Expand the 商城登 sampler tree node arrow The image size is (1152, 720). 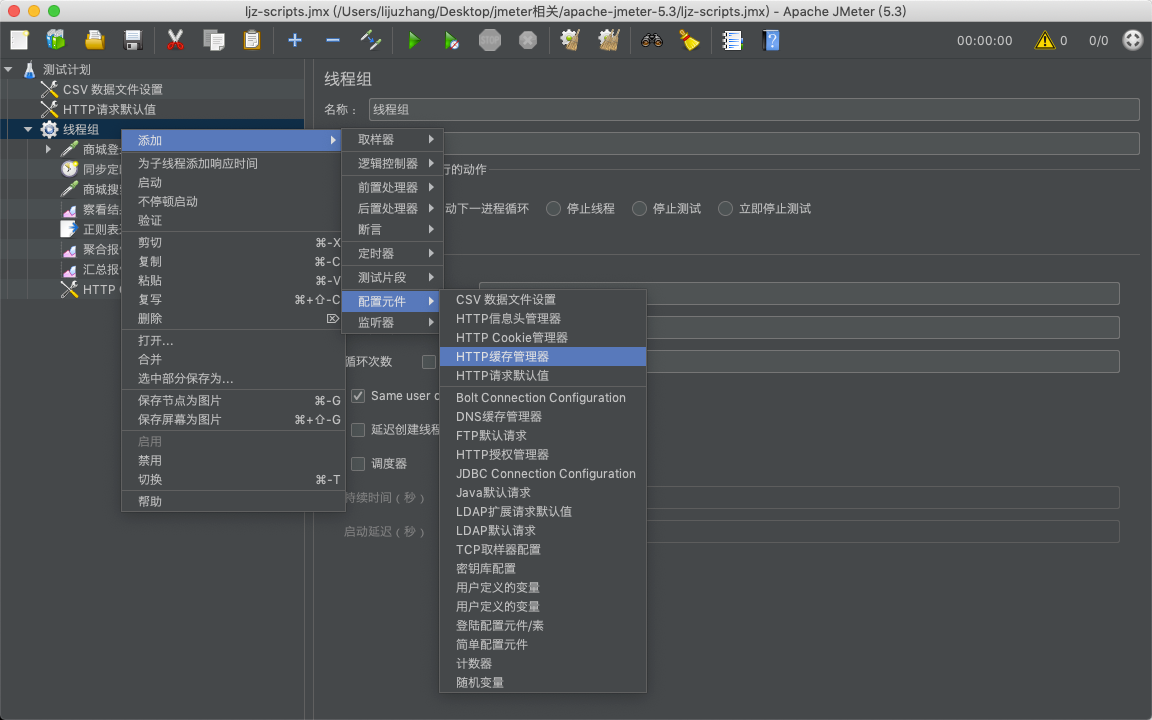[48, 149]
